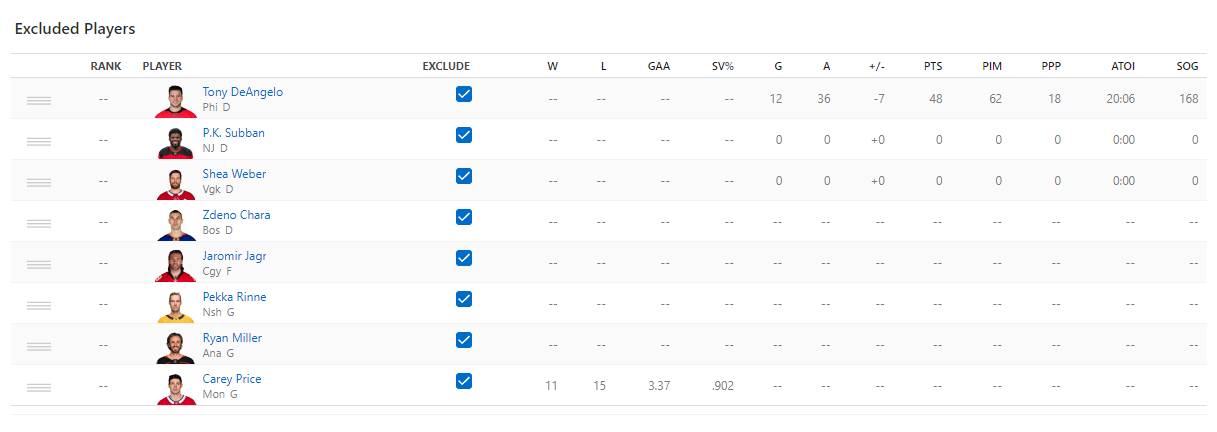Click drag handle icon for Tony DeAngelo row
This screenshot has width=1217, height=432.
coord(39,100)
